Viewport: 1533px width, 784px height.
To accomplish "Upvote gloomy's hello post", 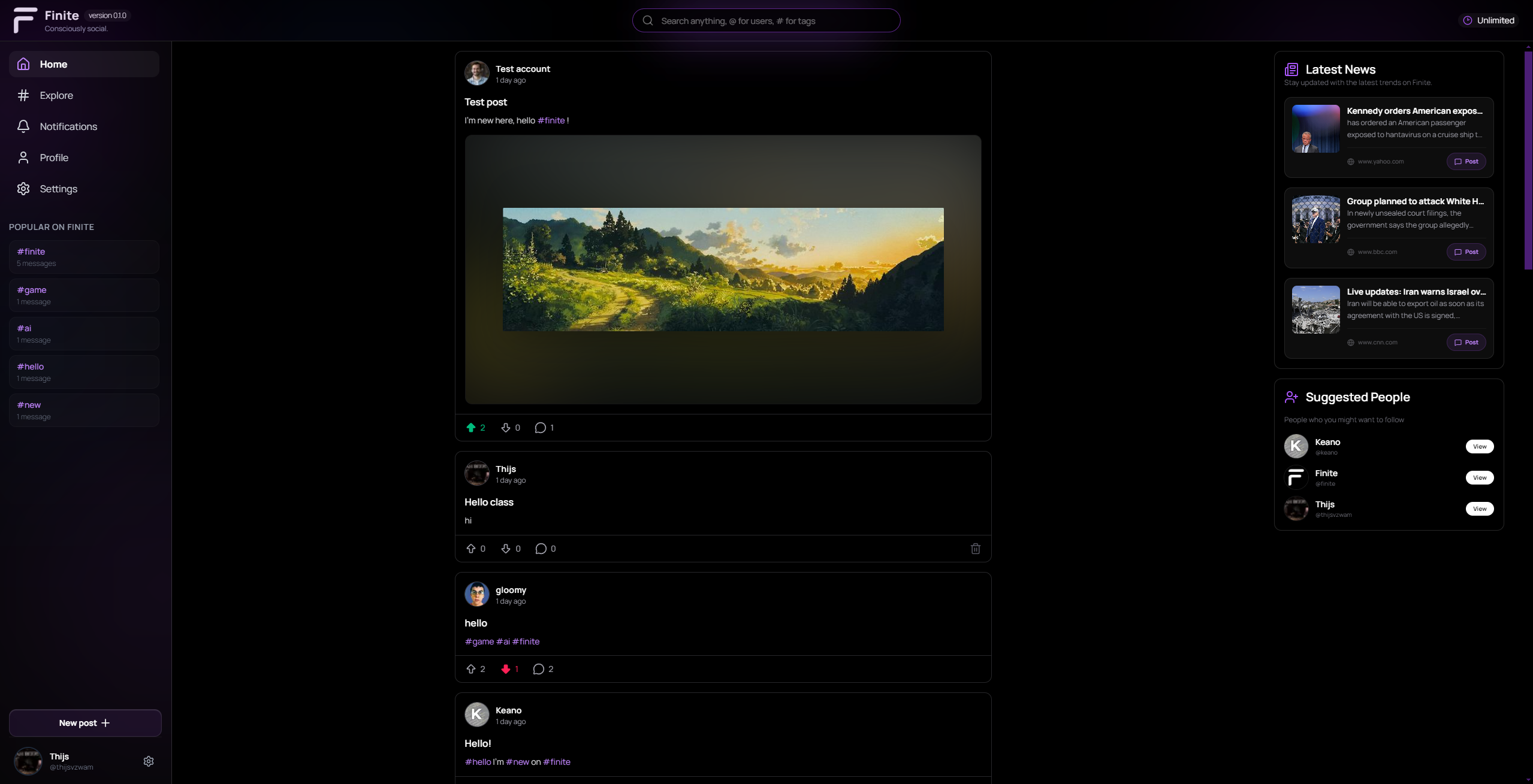I will coord(475,669).
